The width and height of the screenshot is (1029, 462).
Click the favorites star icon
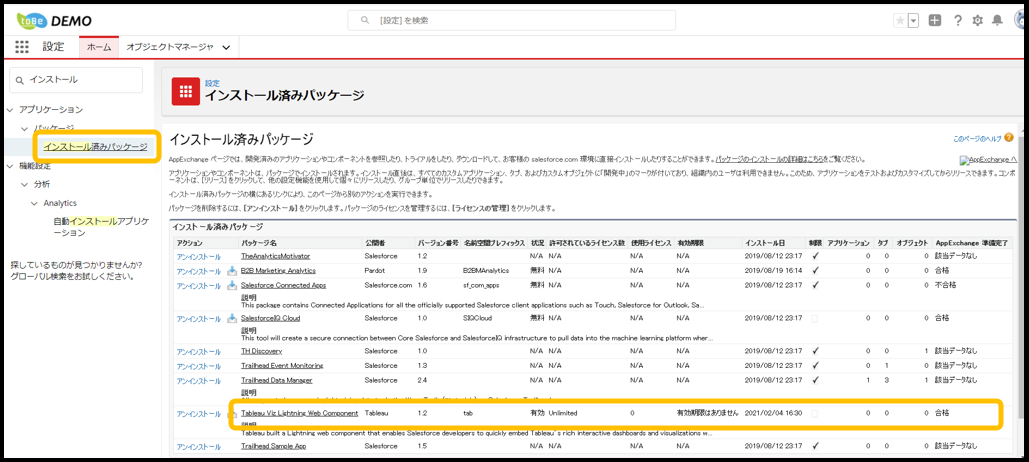[900, 20]
